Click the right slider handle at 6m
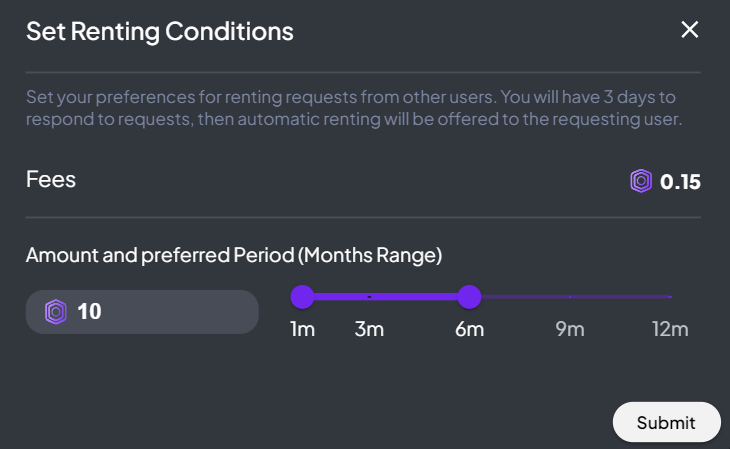The width and height of the screenshot is (730, 449). tap(469, 297)
